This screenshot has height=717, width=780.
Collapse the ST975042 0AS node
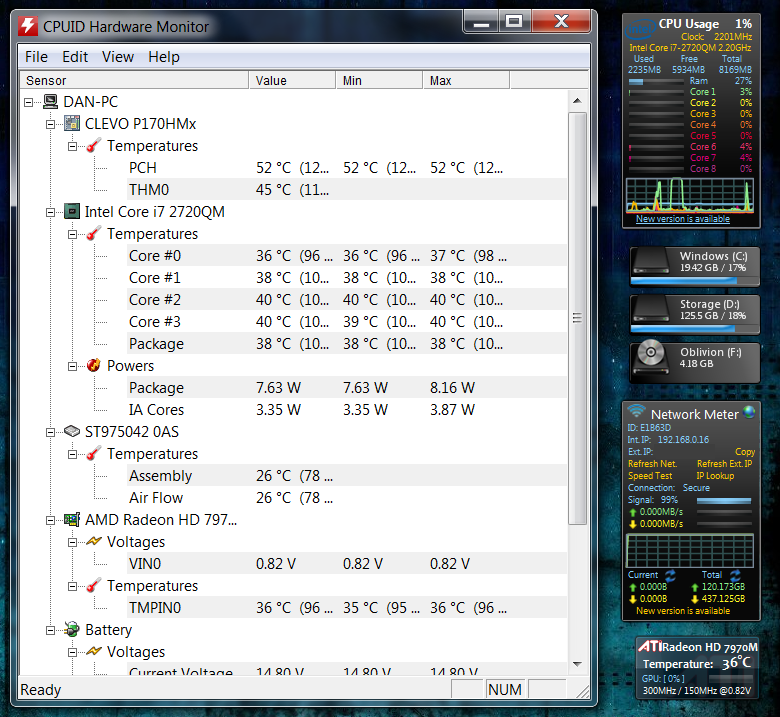pyautogui.click(x=50, y=432)
